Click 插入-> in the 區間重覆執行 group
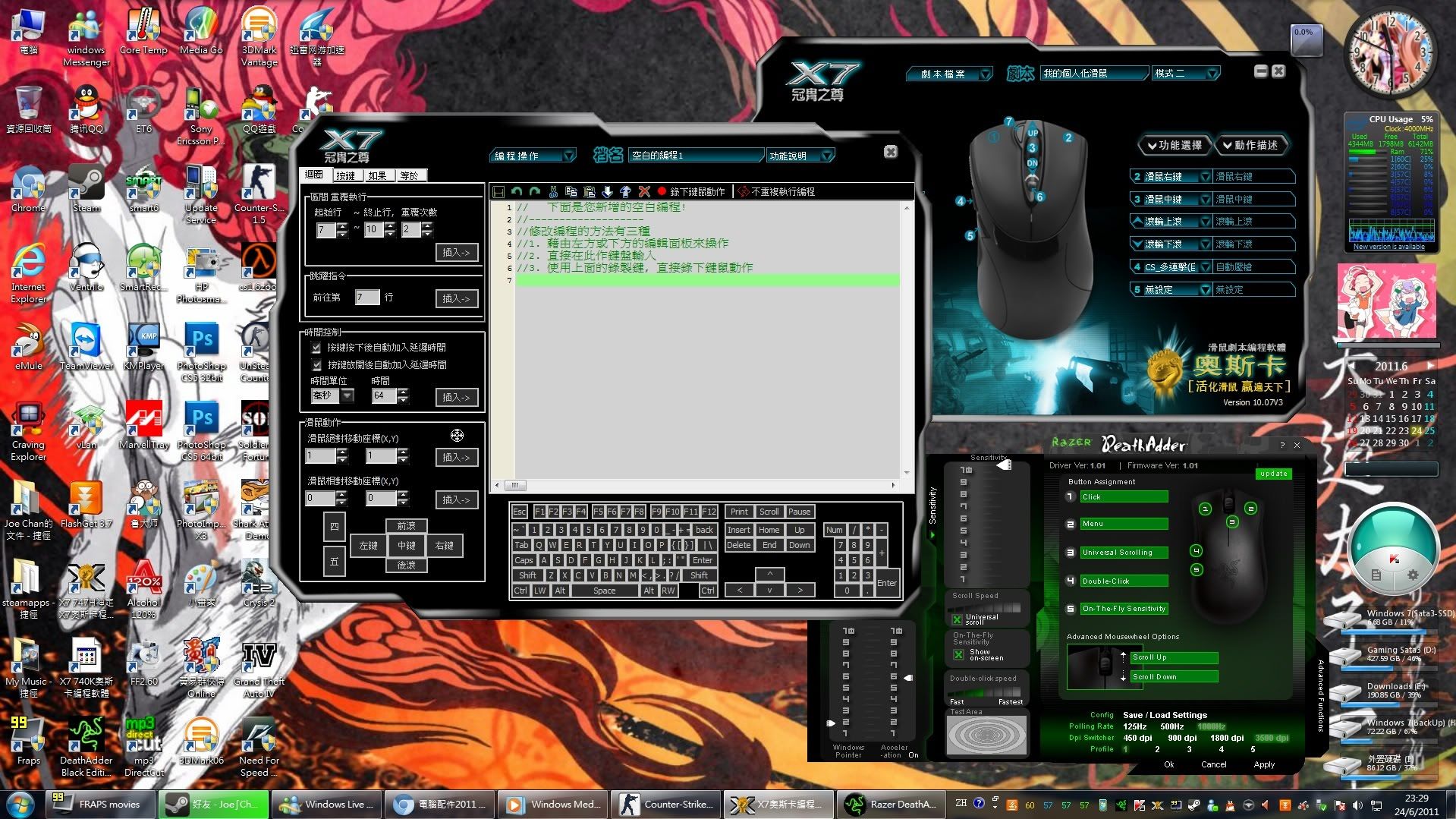This screenshot has width=1456, height=819. (457, 252)
